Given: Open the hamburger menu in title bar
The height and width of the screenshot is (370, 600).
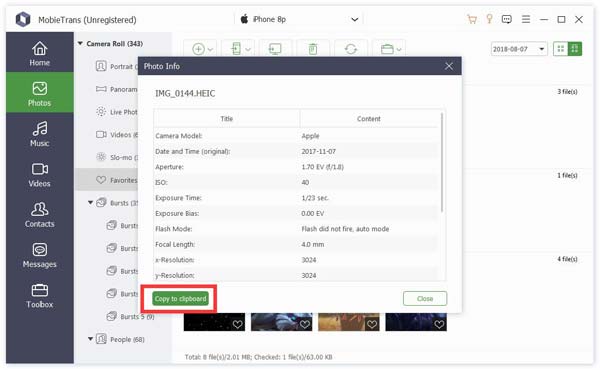Looking at the screenshot, I should pos(526,19).
